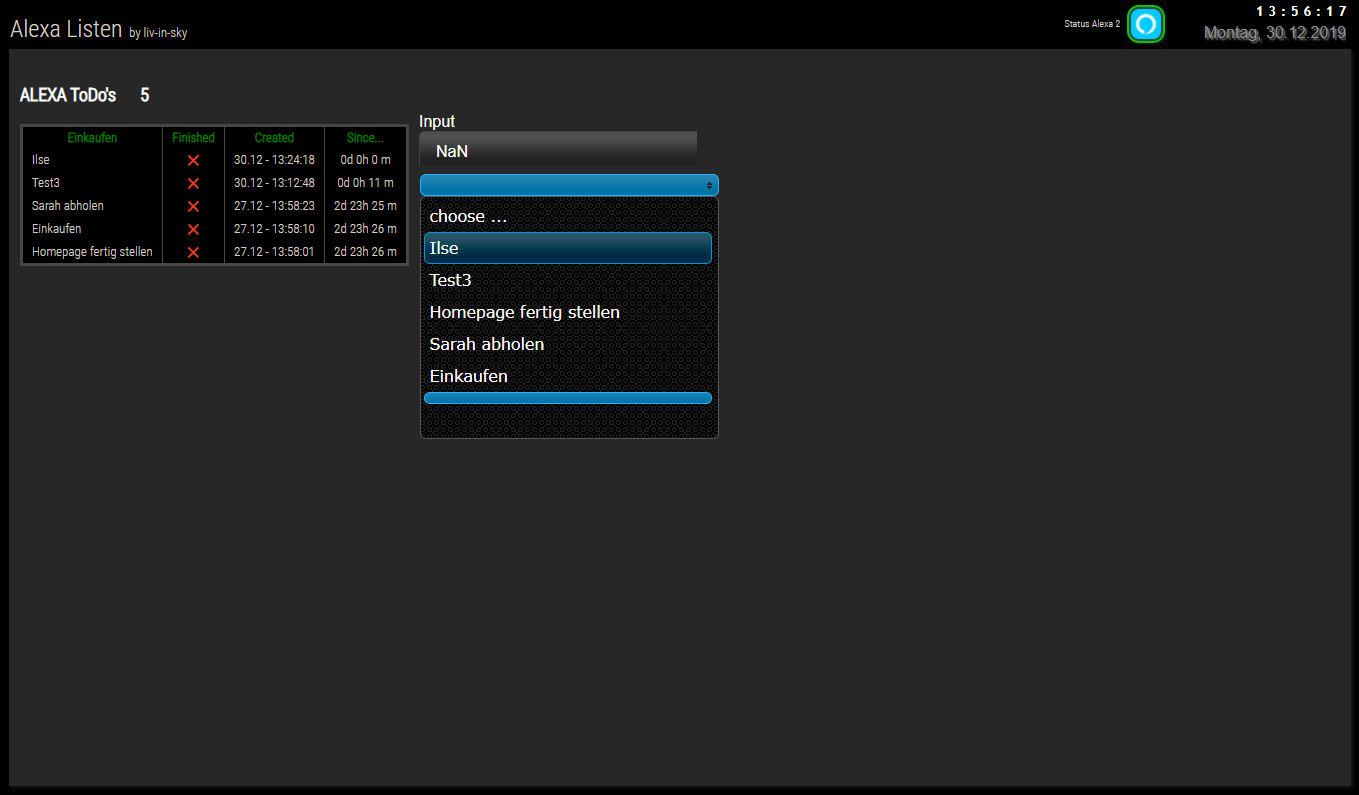Click the 'Alexa Listen' title
The width and height of the screenshot is (1359, 795).
66,29
